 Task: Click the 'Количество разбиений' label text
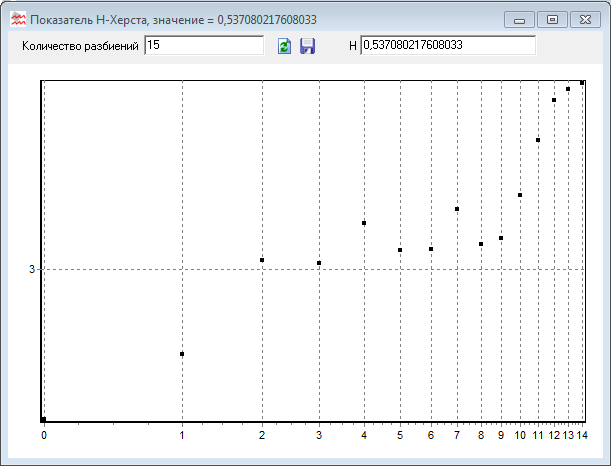(x=80, y=46)
